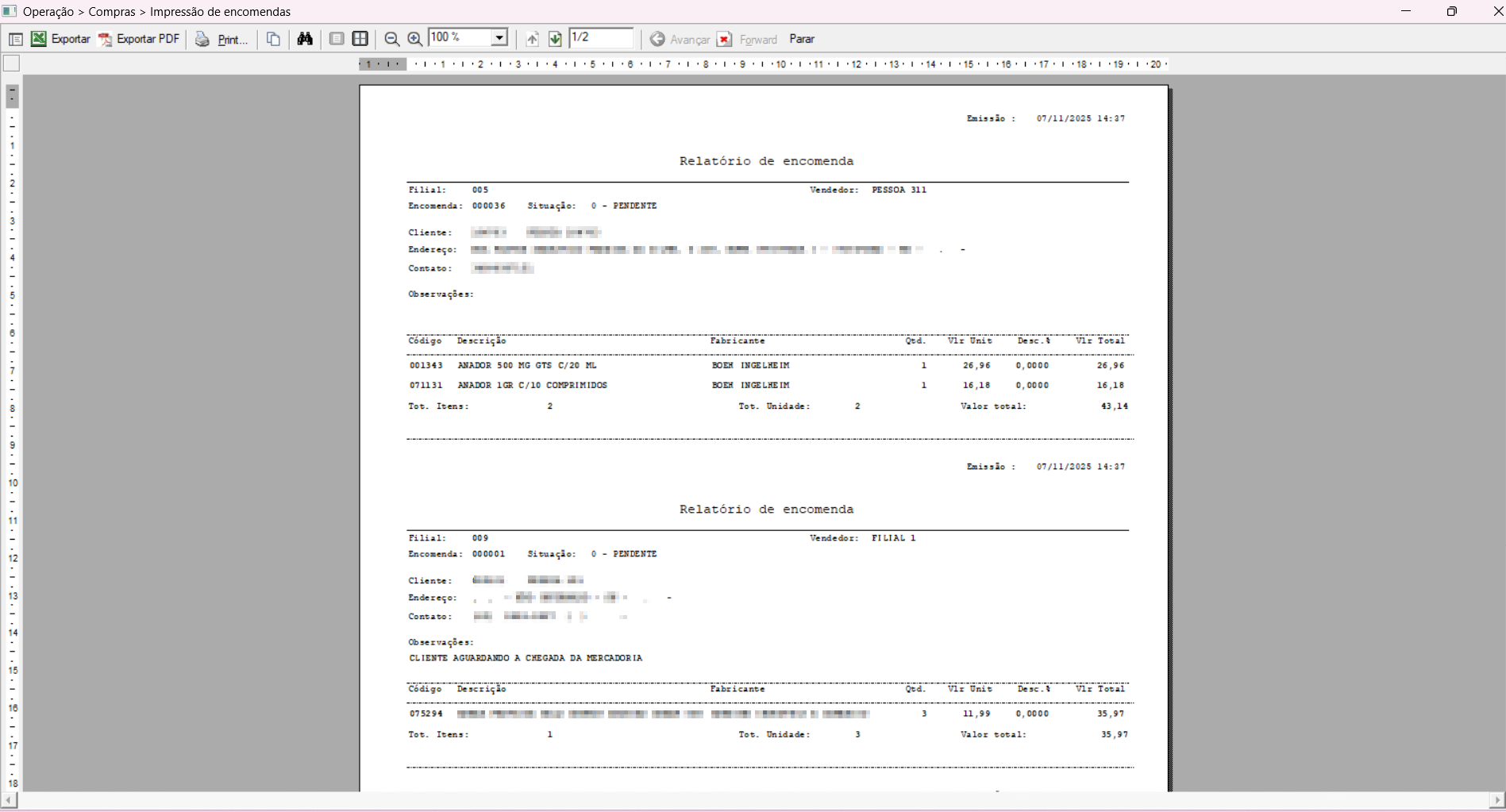
Task: Click the Restore window button
Action: 1451,11
